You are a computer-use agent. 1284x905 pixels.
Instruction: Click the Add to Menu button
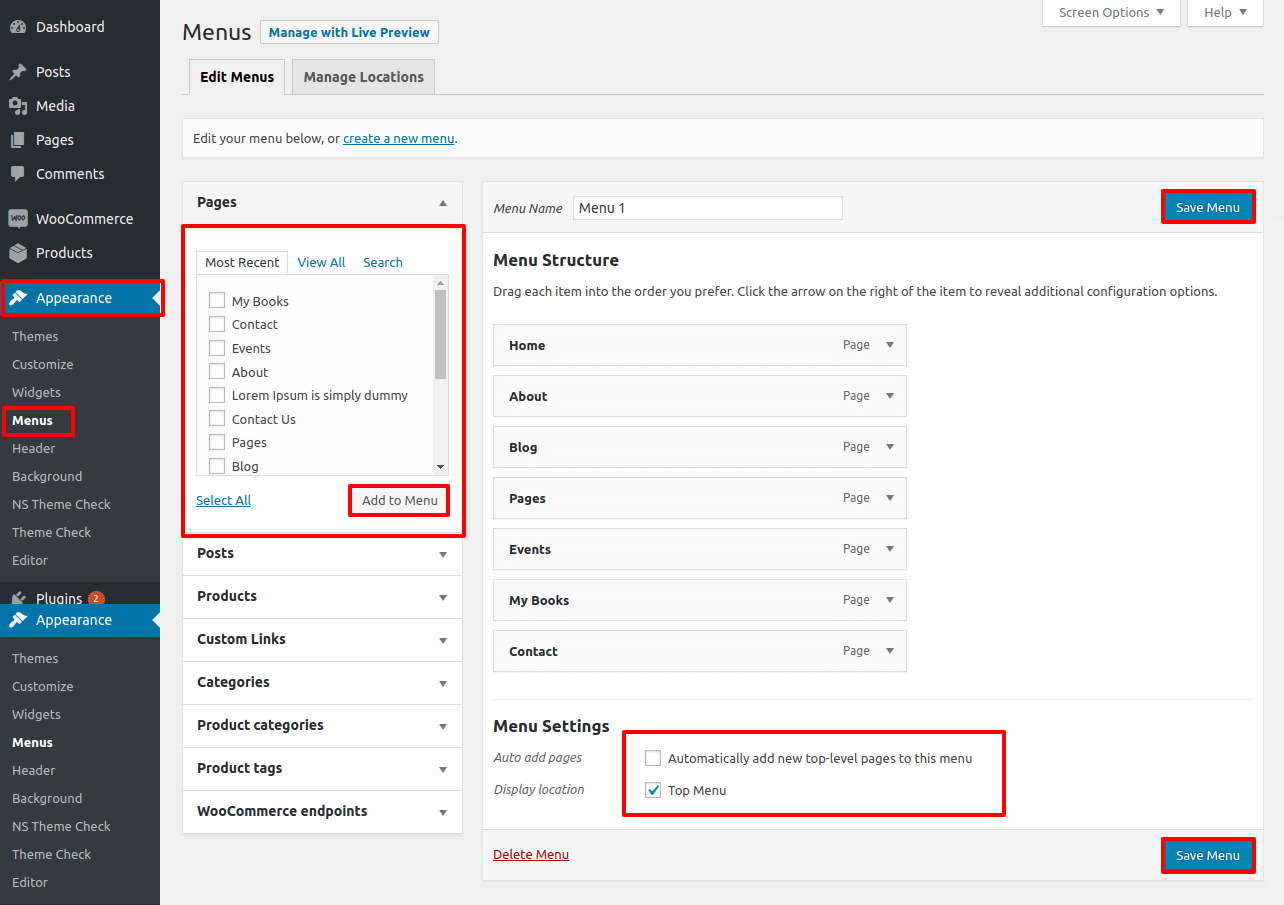(x=400, y=500)
